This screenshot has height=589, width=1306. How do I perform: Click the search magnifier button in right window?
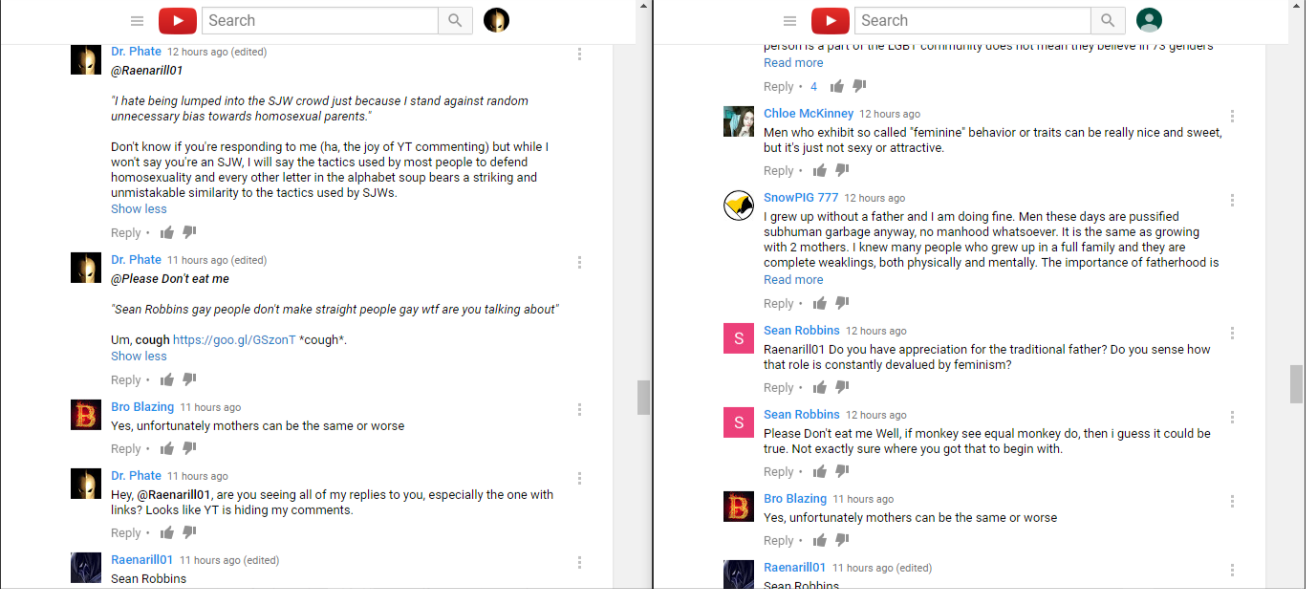[x=1107, y=21]
